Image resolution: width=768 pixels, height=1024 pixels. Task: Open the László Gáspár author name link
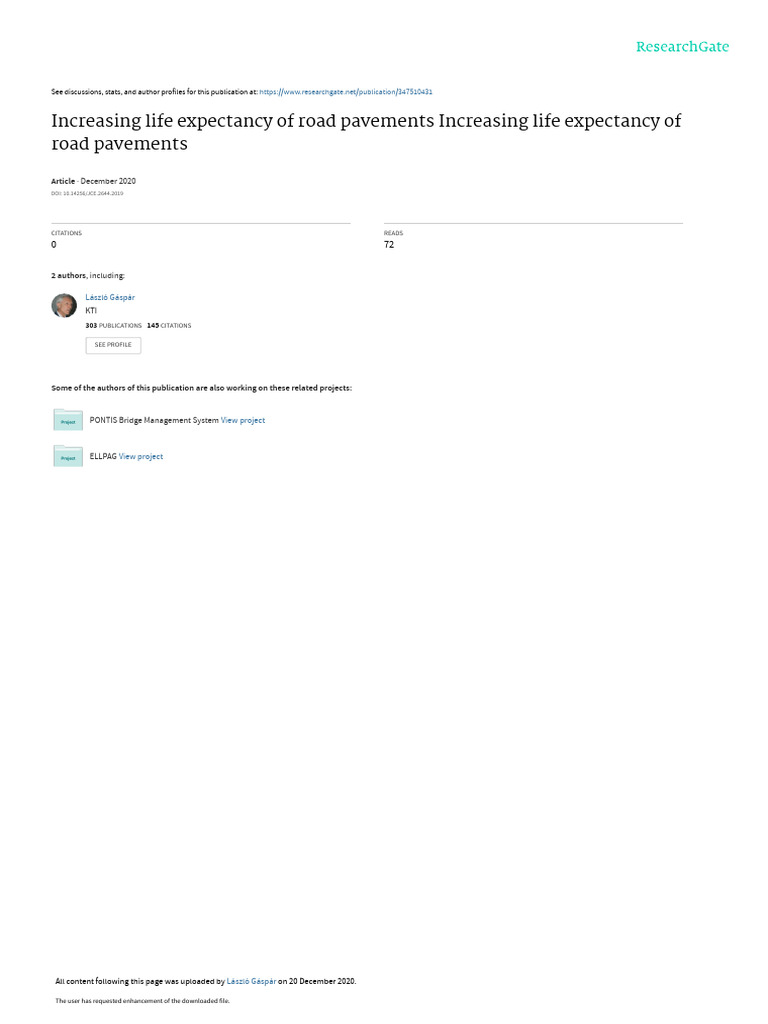pos(110,297)
